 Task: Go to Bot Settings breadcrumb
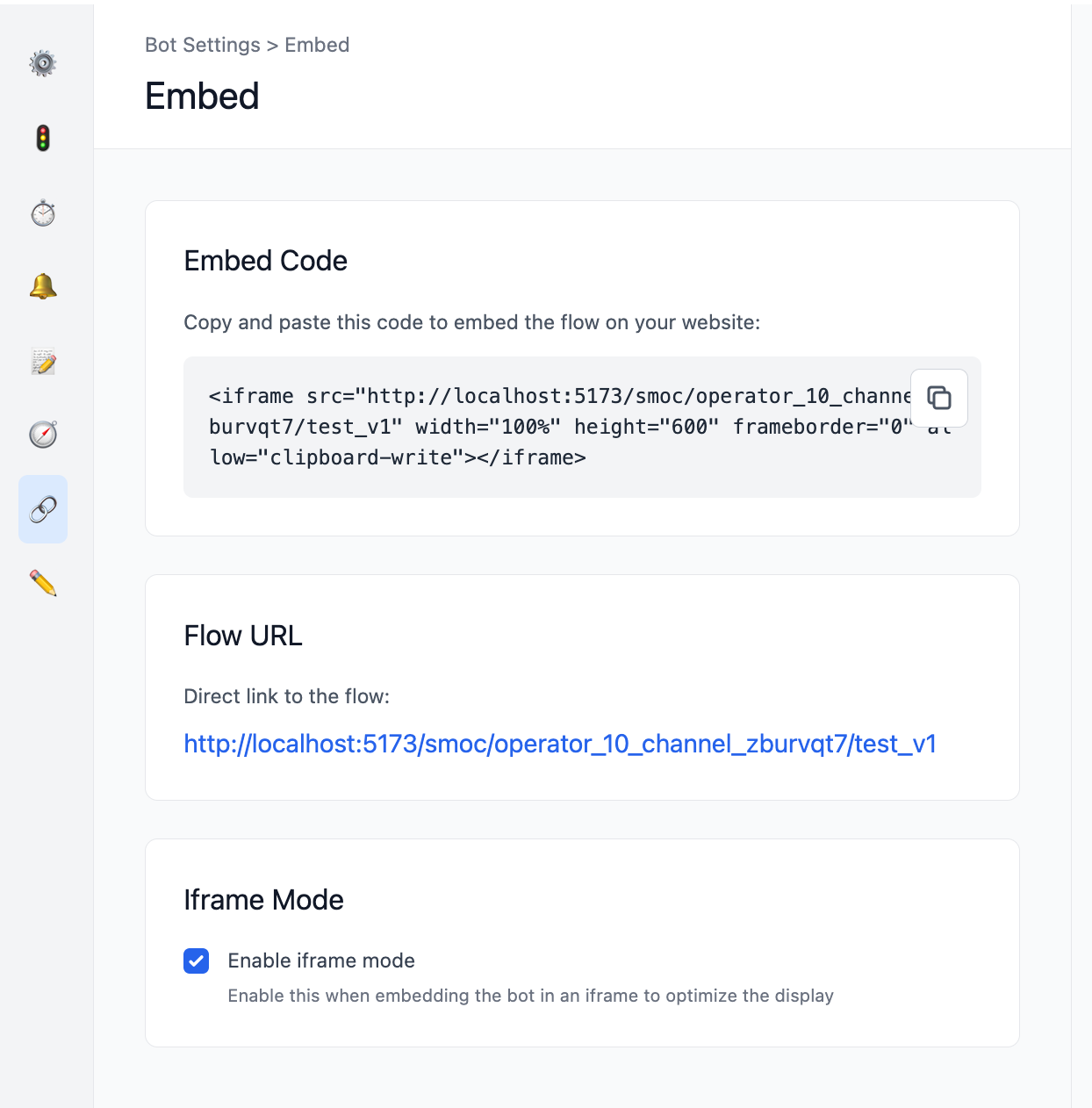pos(203,45)
